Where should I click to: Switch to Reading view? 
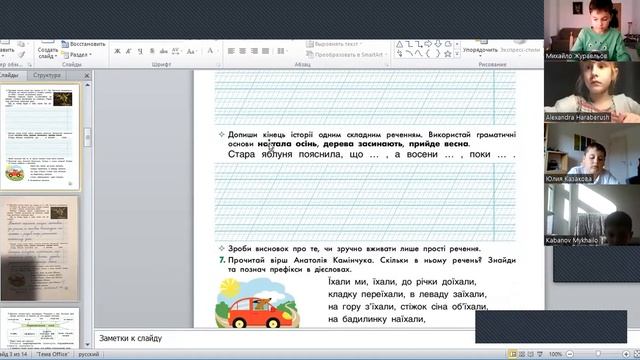coord(531,354)
